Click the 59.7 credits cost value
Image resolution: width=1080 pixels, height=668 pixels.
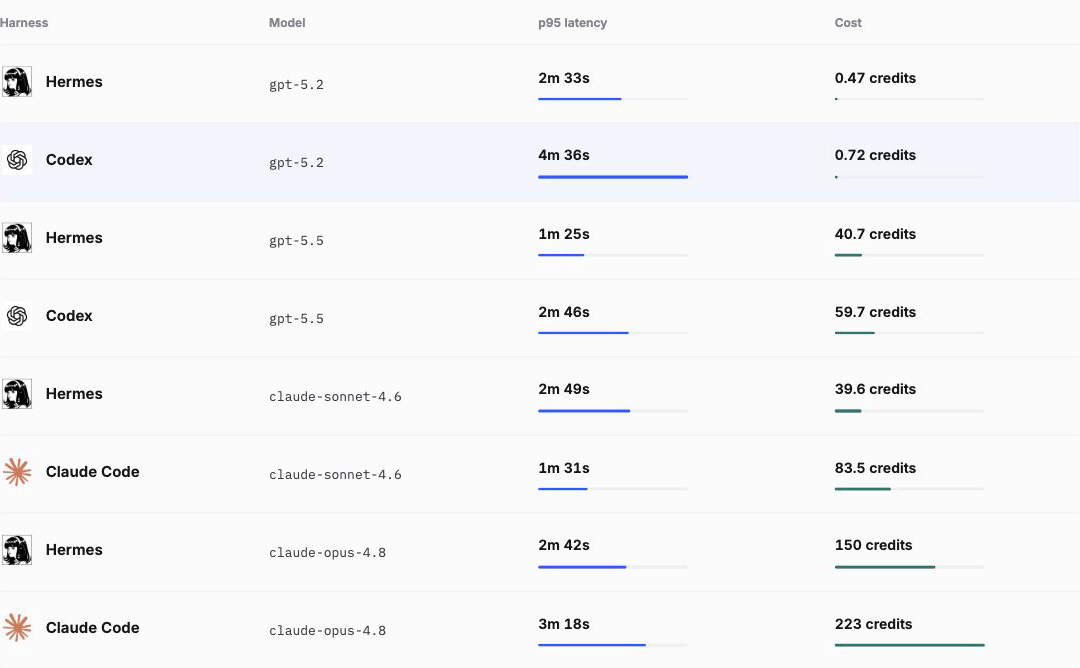click(x=875, y=312)
